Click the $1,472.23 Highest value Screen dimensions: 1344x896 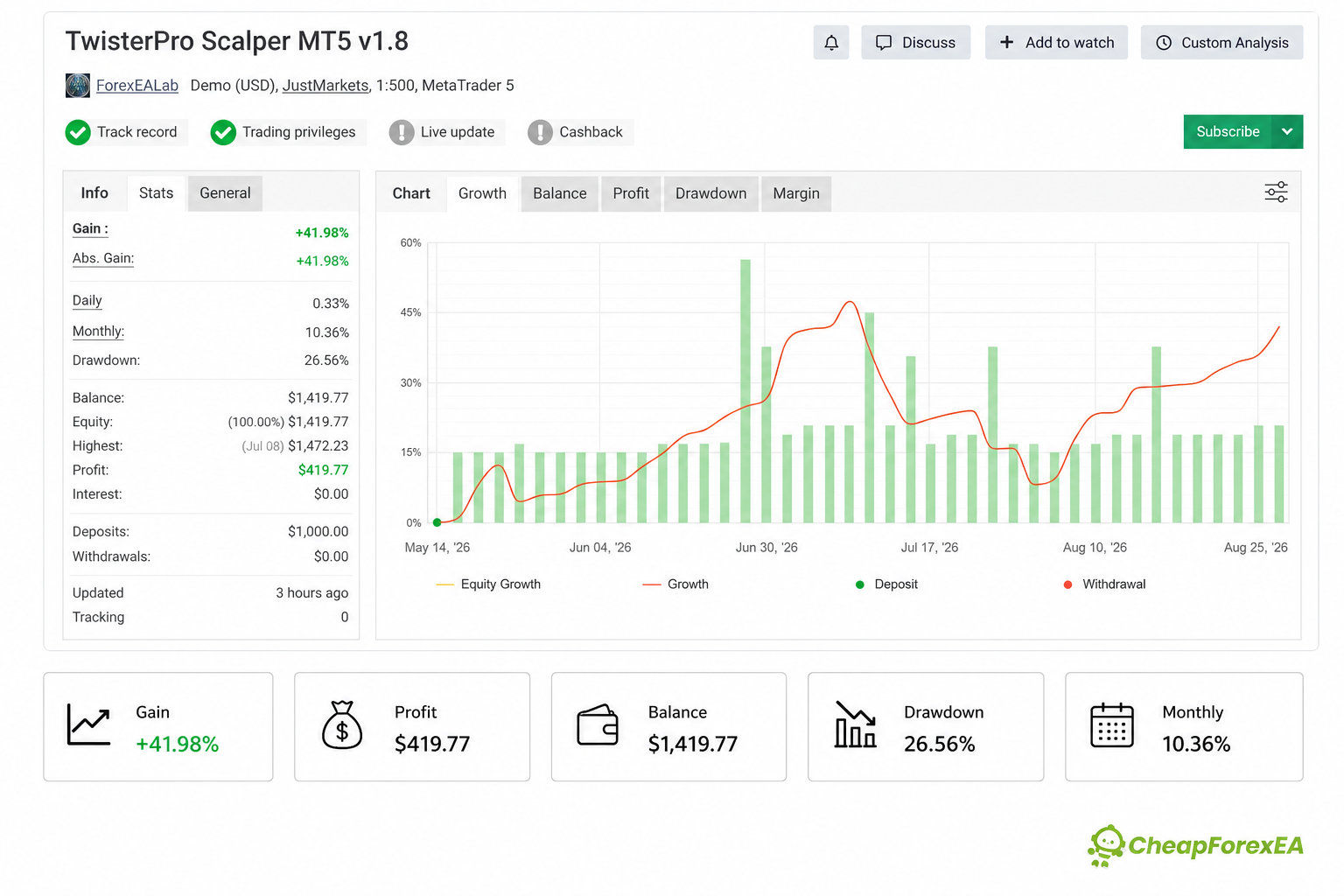[x=318, y=446]
